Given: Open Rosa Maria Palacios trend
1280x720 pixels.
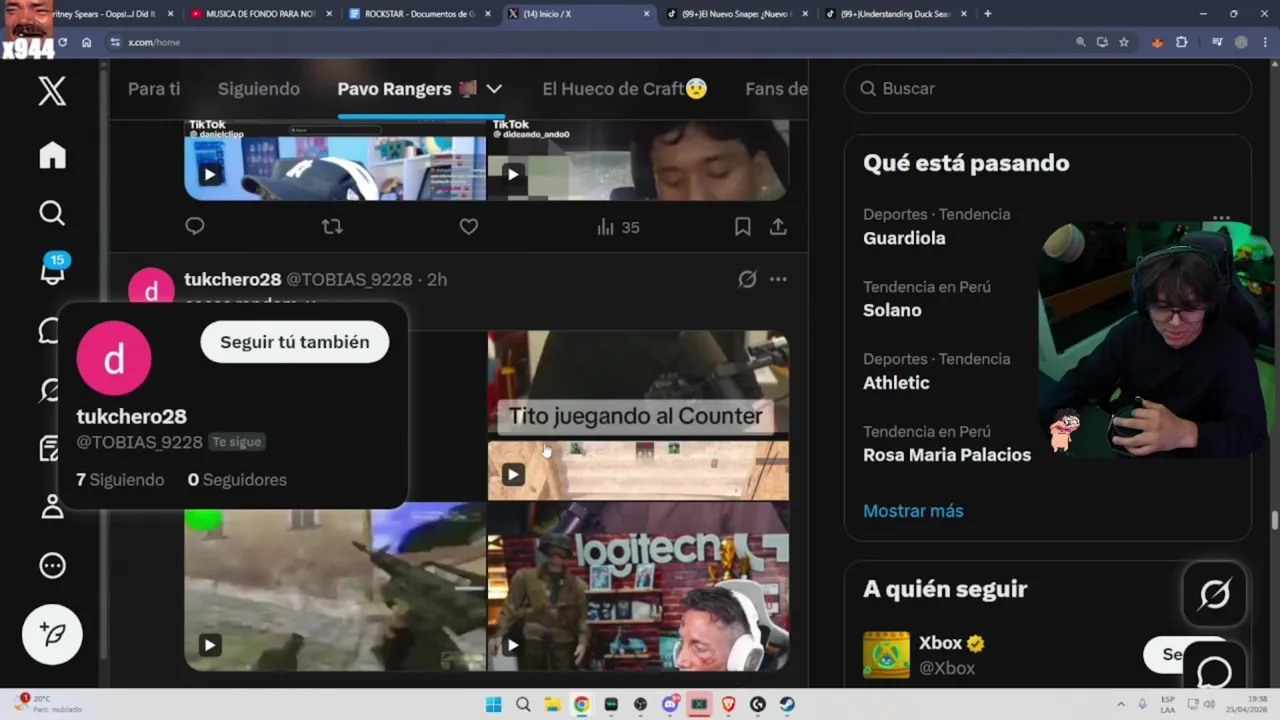Looking at the screenshot, I should pos(947,455).
